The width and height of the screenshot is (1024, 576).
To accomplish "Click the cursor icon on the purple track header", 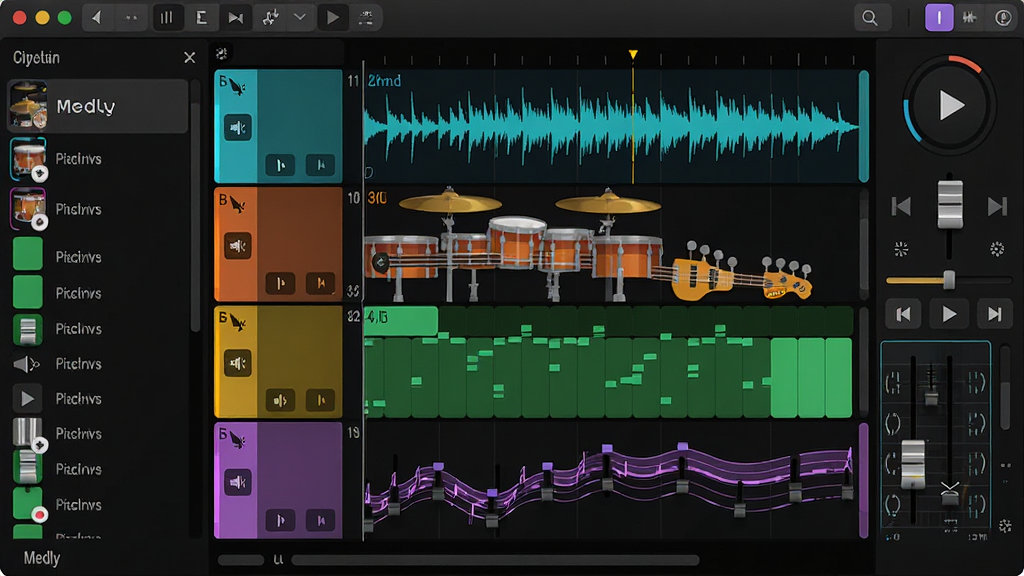I will pyautogui.click(x=238, y=441).
